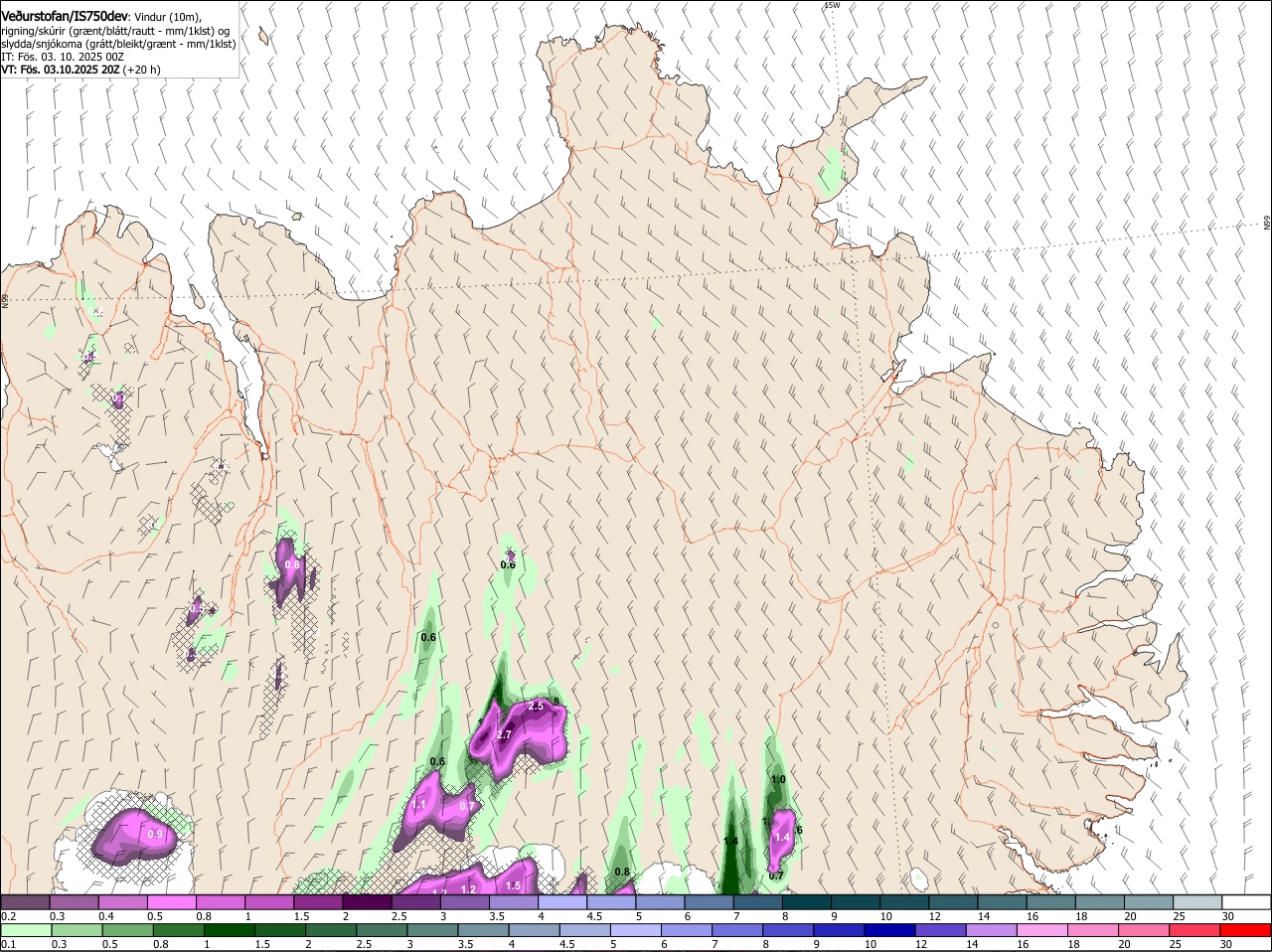This screenshot has height=952, width=1272.
Task: Click the '1.5' value on the map's bottom purple area
Action: (513, 885)
